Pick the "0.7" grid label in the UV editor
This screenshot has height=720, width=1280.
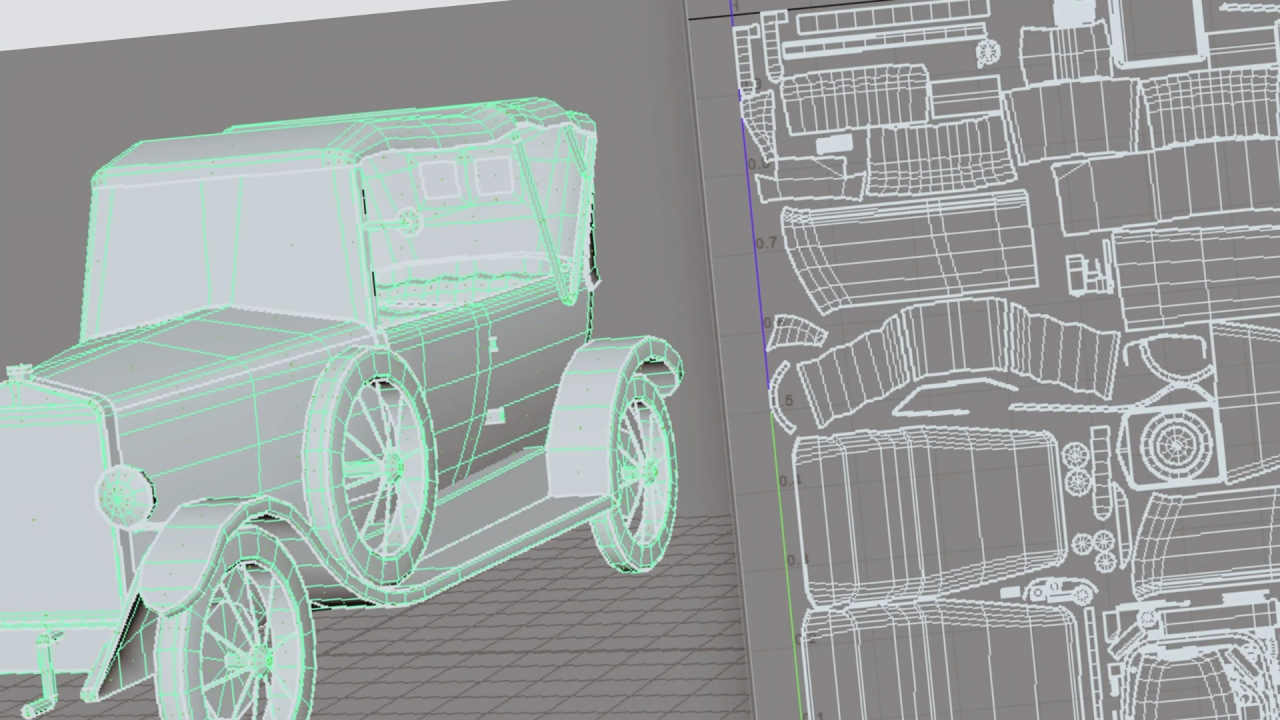[768, 243]
